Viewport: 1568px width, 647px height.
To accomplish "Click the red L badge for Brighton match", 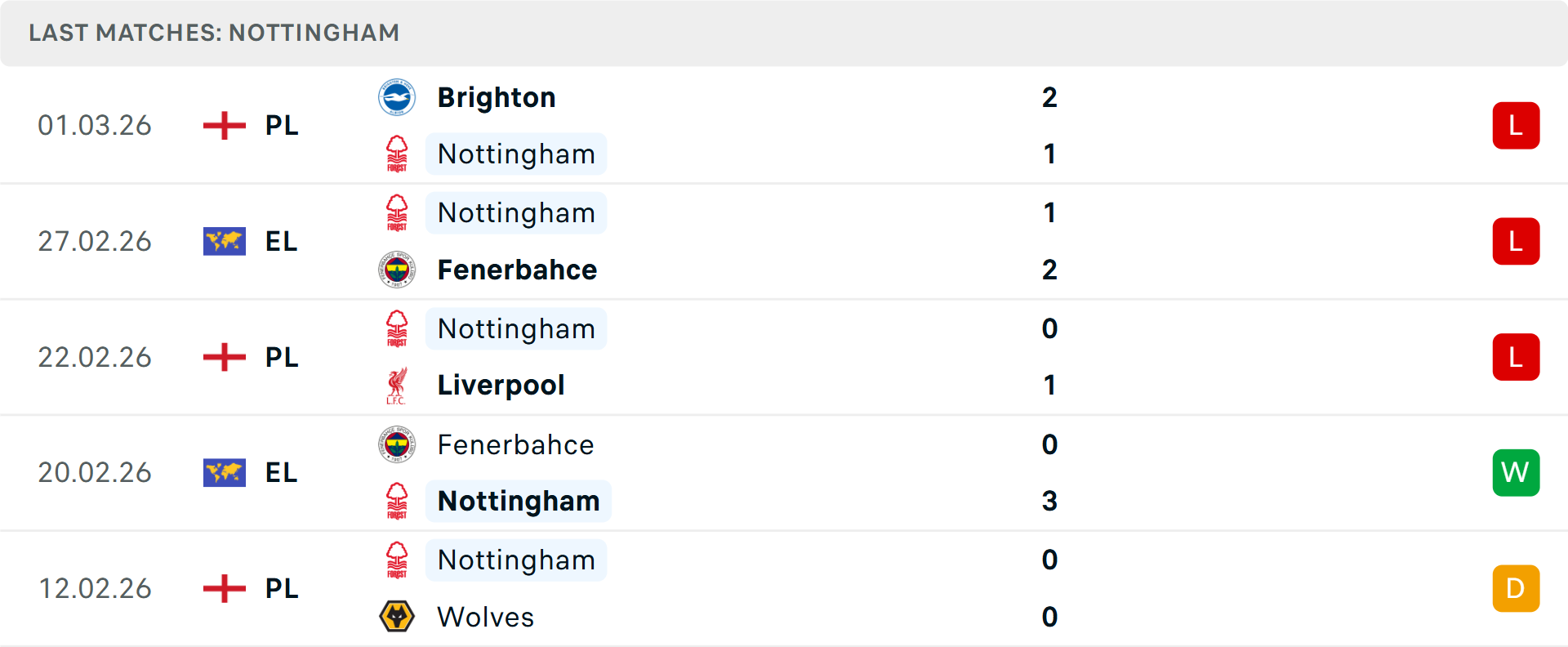I will point(1515,126).
